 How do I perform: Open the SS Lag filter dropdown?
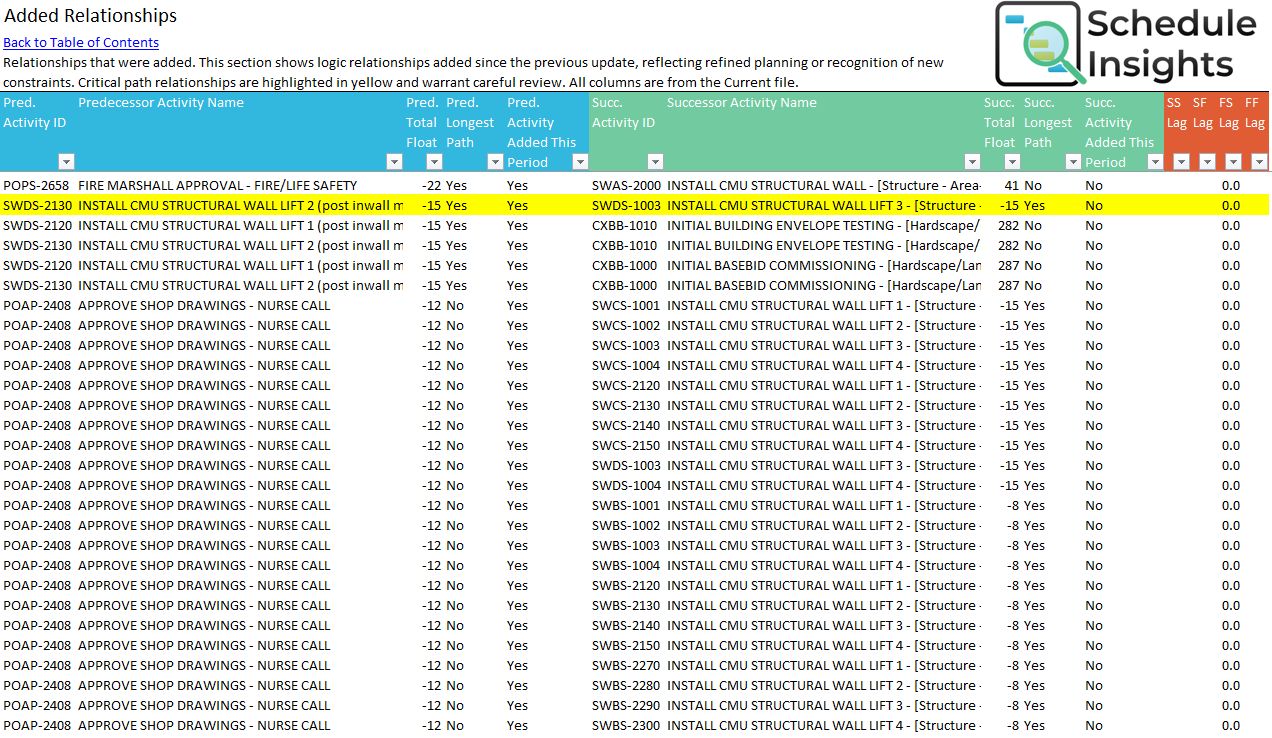click(x=1181, y=162)
